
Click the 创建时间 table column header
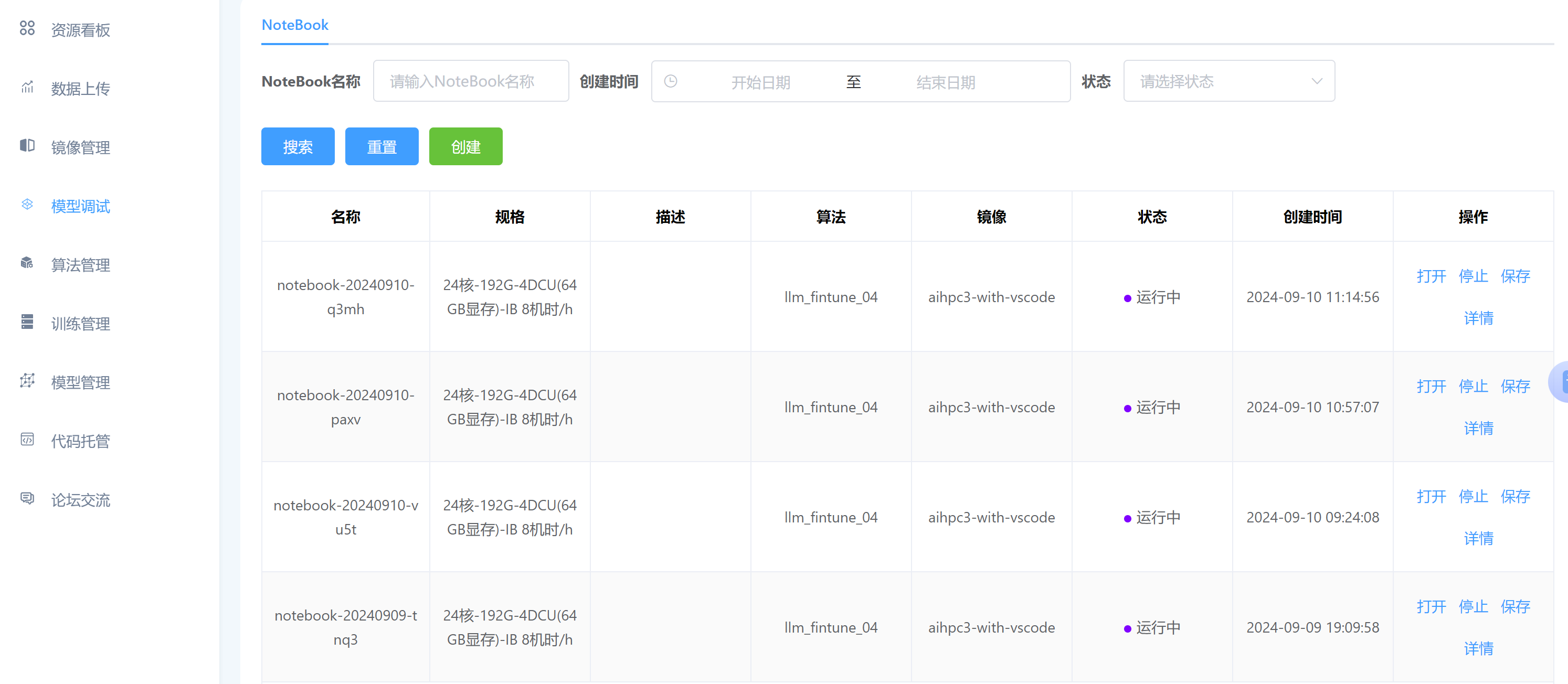tap(1312, 217)
